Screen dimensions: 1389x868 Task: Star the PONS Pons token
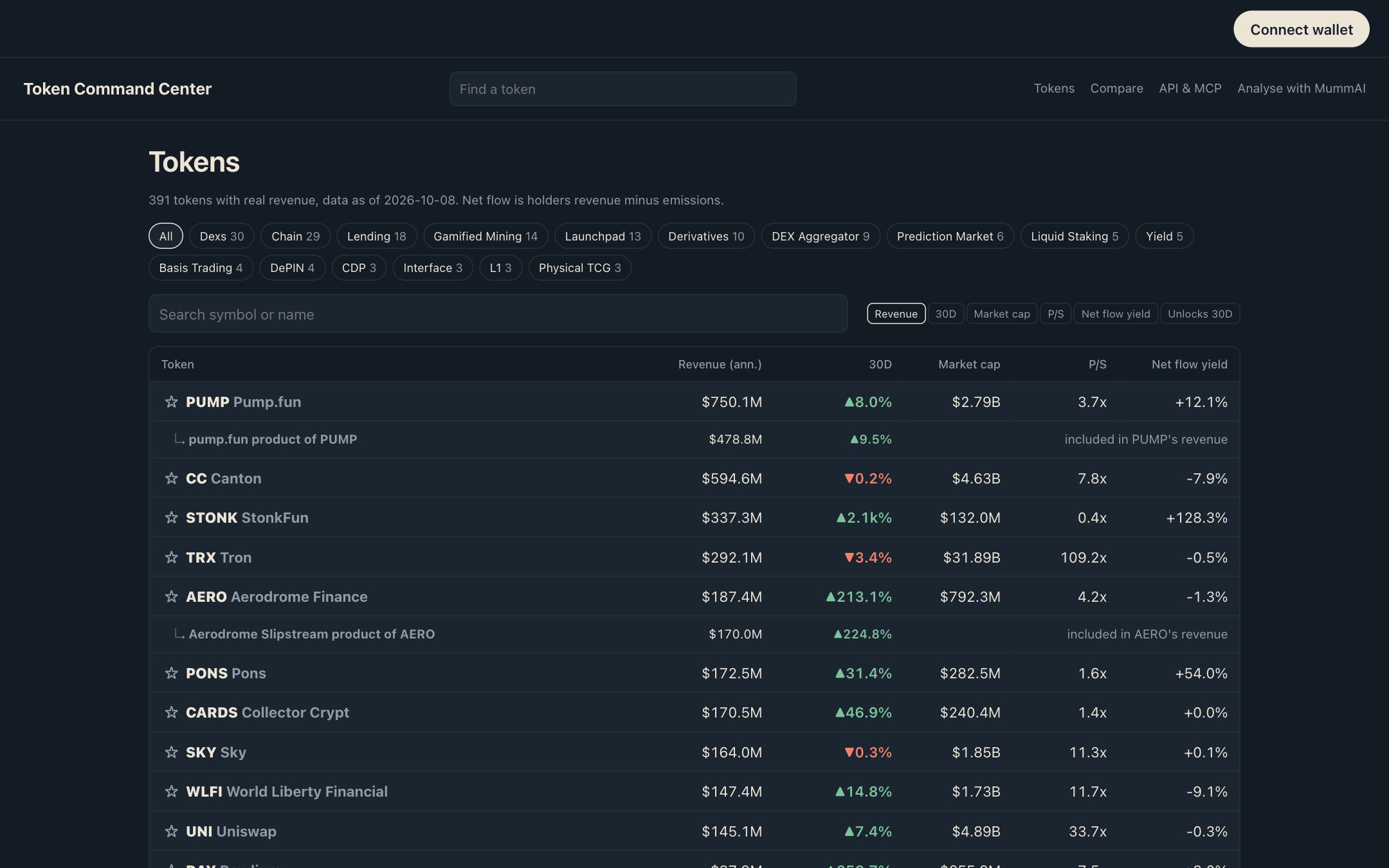point(171,673)
